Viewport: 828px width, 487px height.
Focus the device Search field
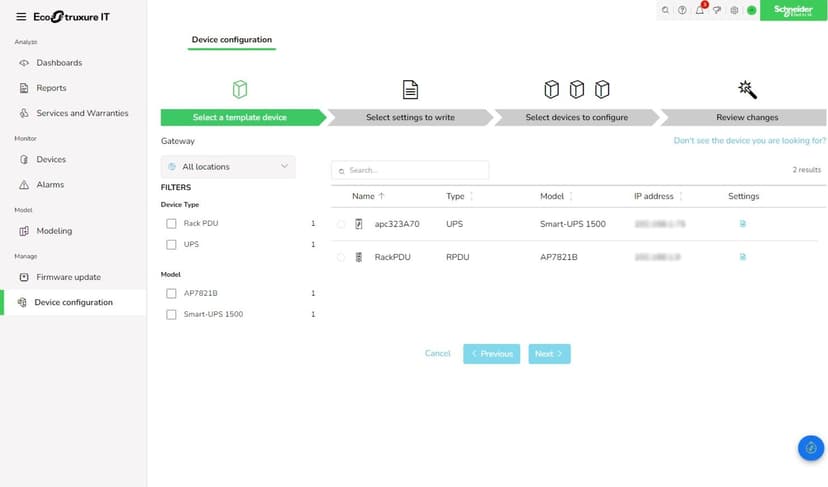tap(410, 171)
